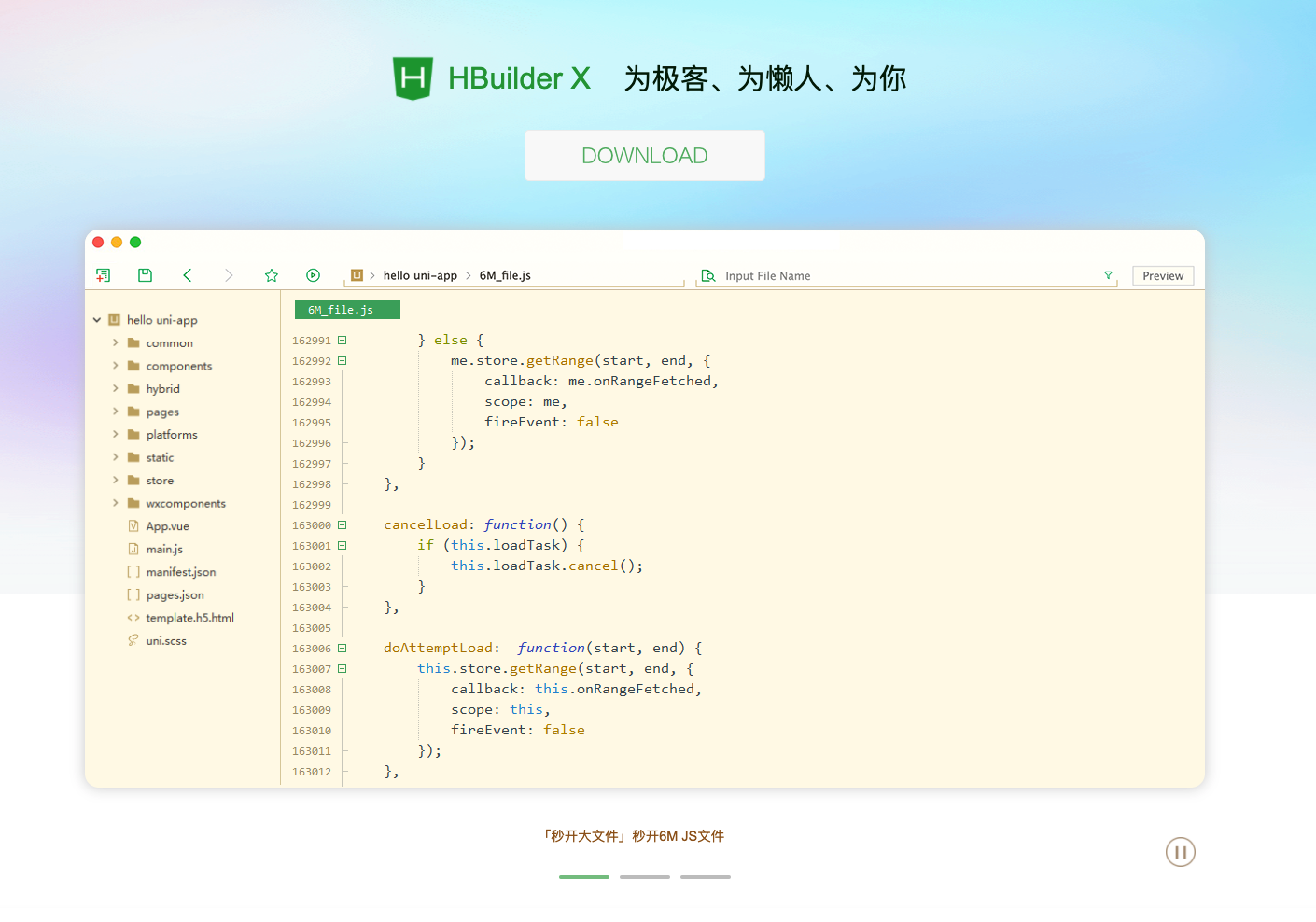Click the back navigation arrow
This screenshot has width=1316, height=922.
pos(187,274)
